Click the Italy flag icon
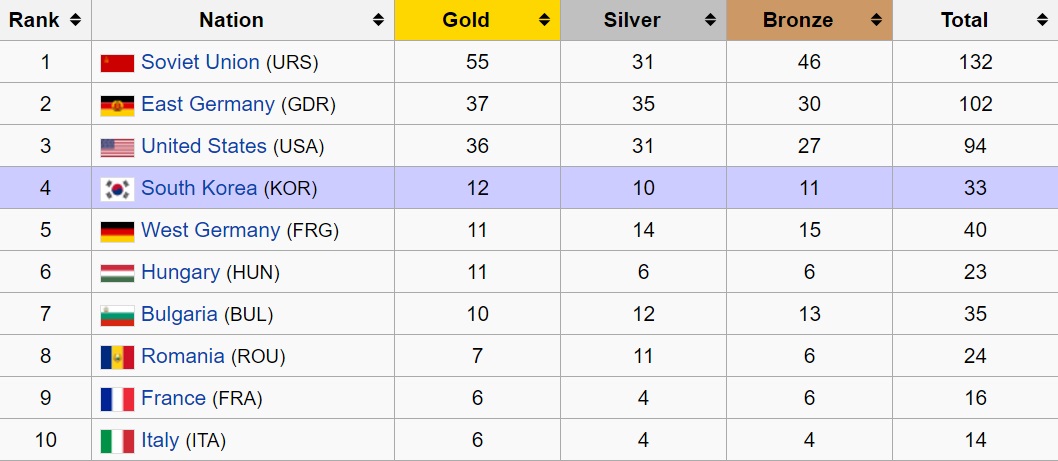Image resolution: width=1058 pixels, height=461 pixels. coord(117,441)
